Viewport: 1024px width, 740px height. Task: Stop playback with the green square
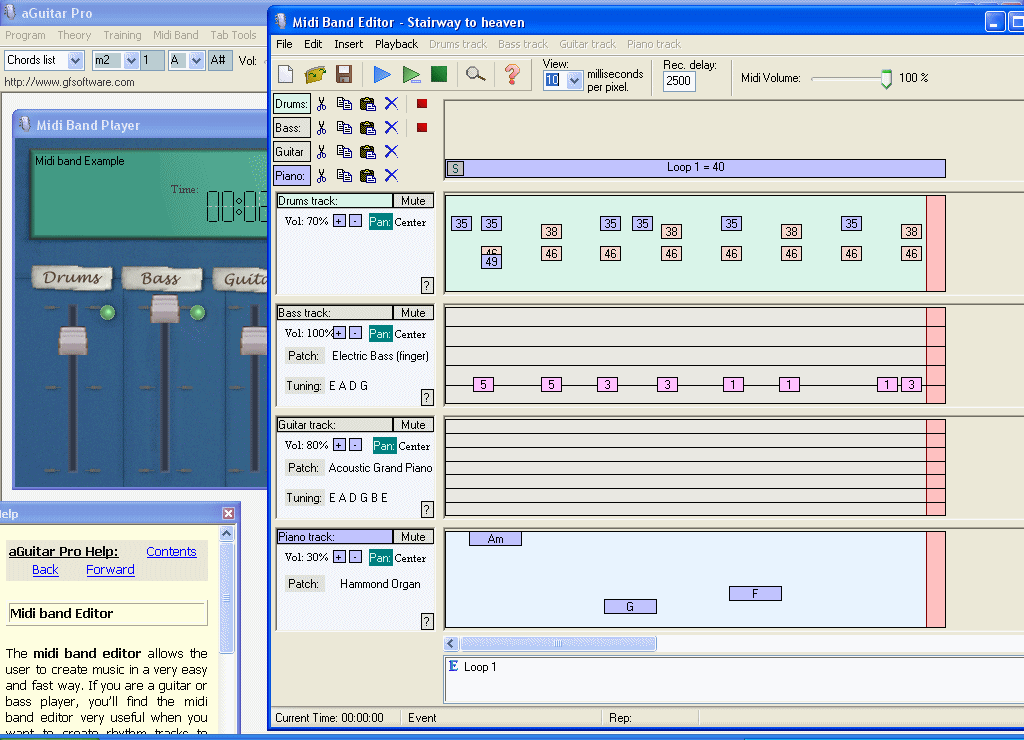click(439, 74)
